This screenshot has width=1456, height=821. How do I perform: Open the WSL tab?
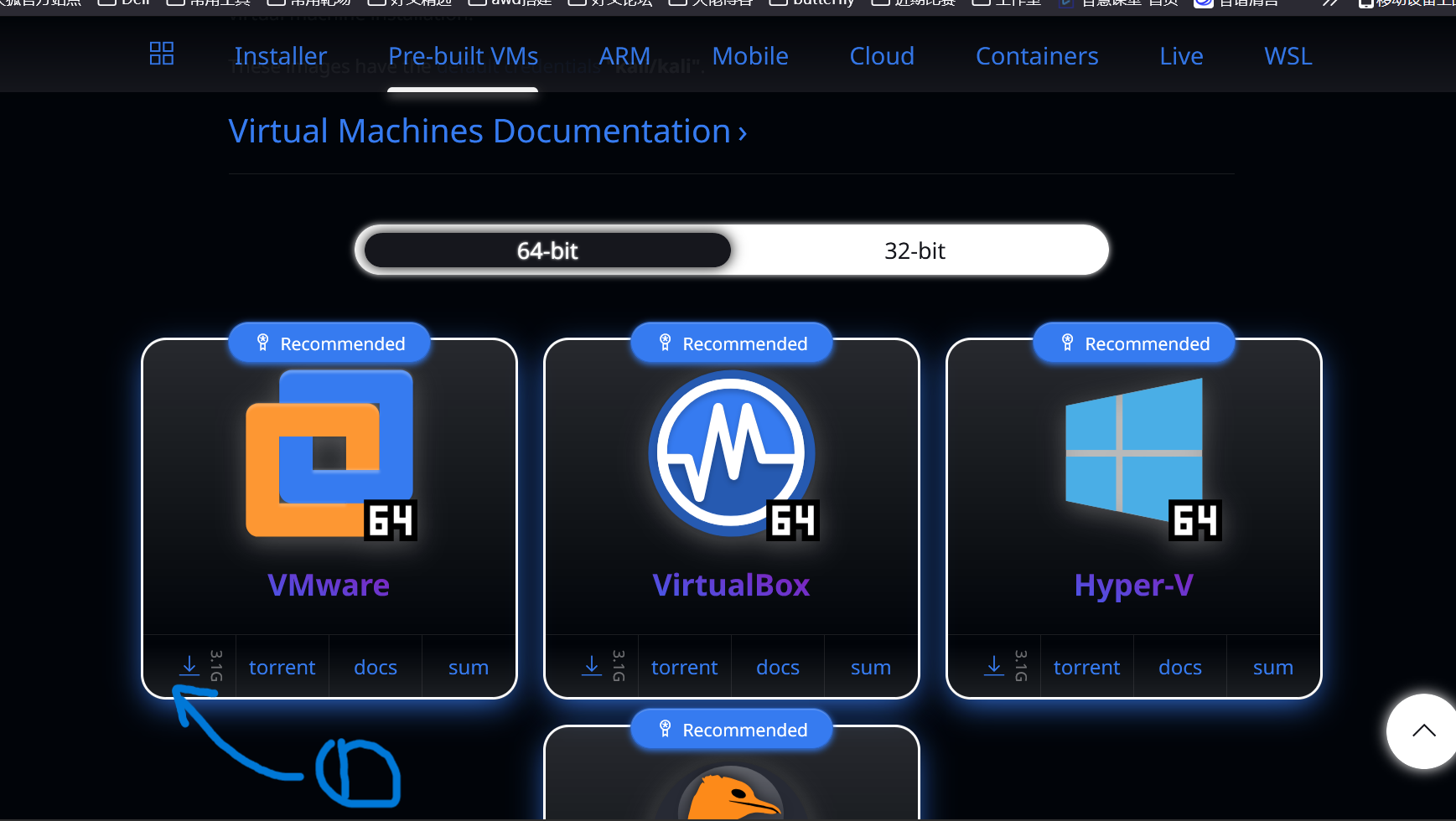click(x=1288, y=56)
